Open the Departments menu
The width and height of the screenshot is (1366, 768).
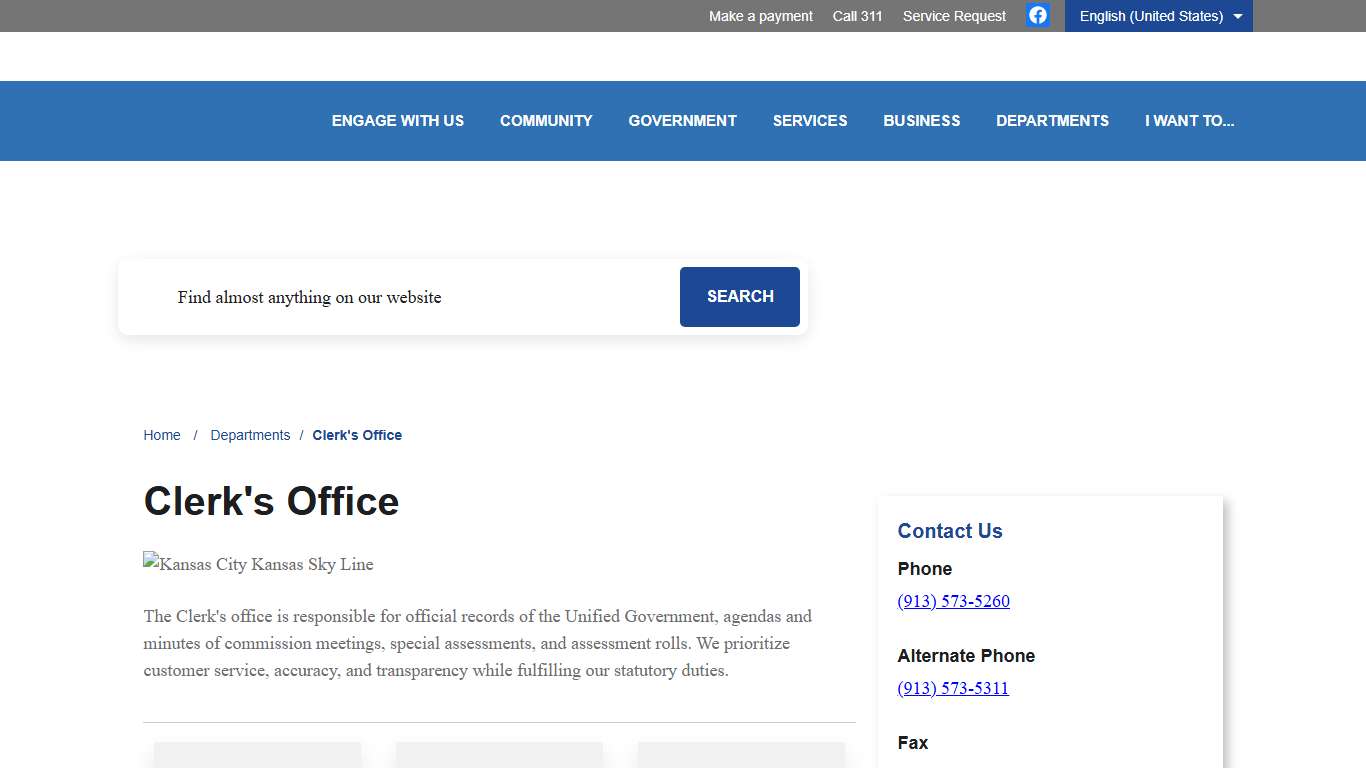coord(1052,121)
